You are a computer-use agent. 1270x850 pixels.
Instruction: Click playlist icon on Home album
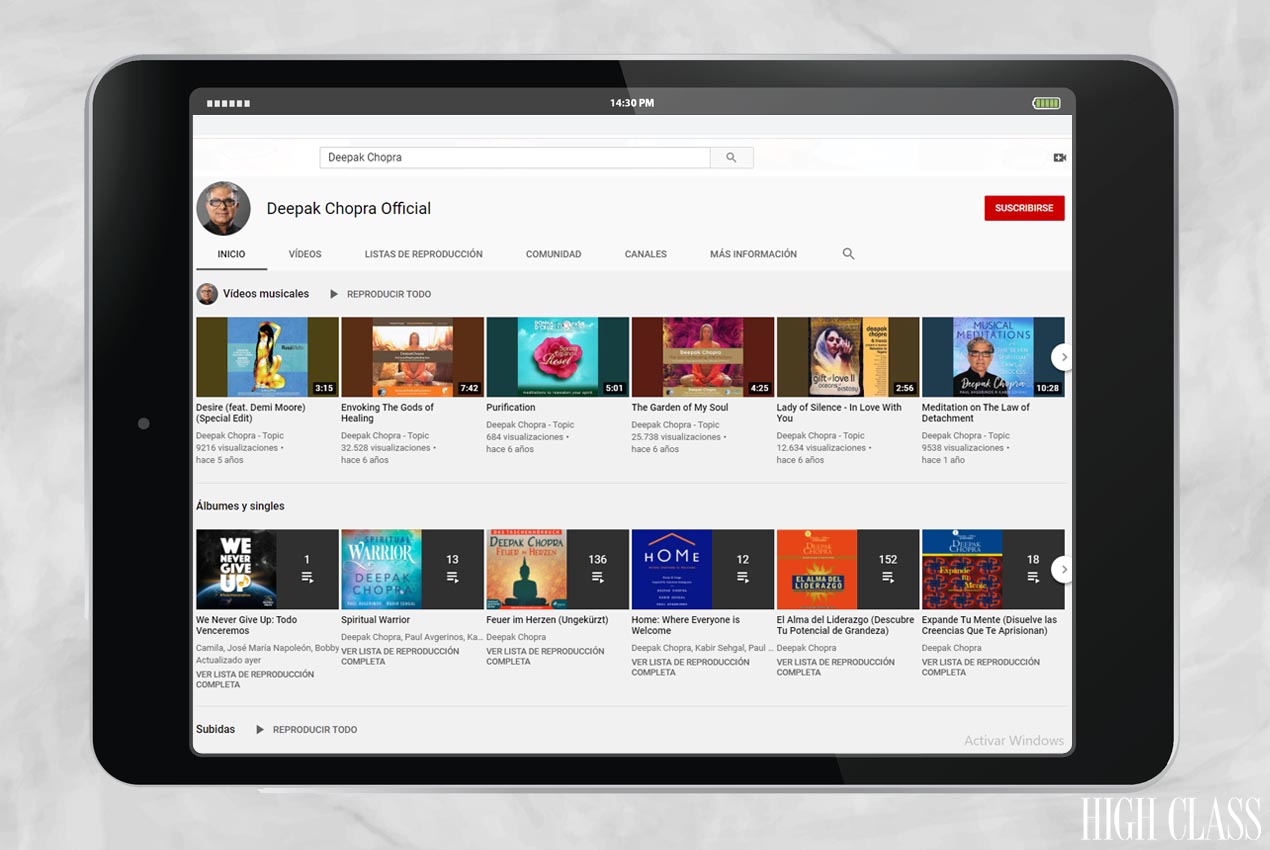742,577
